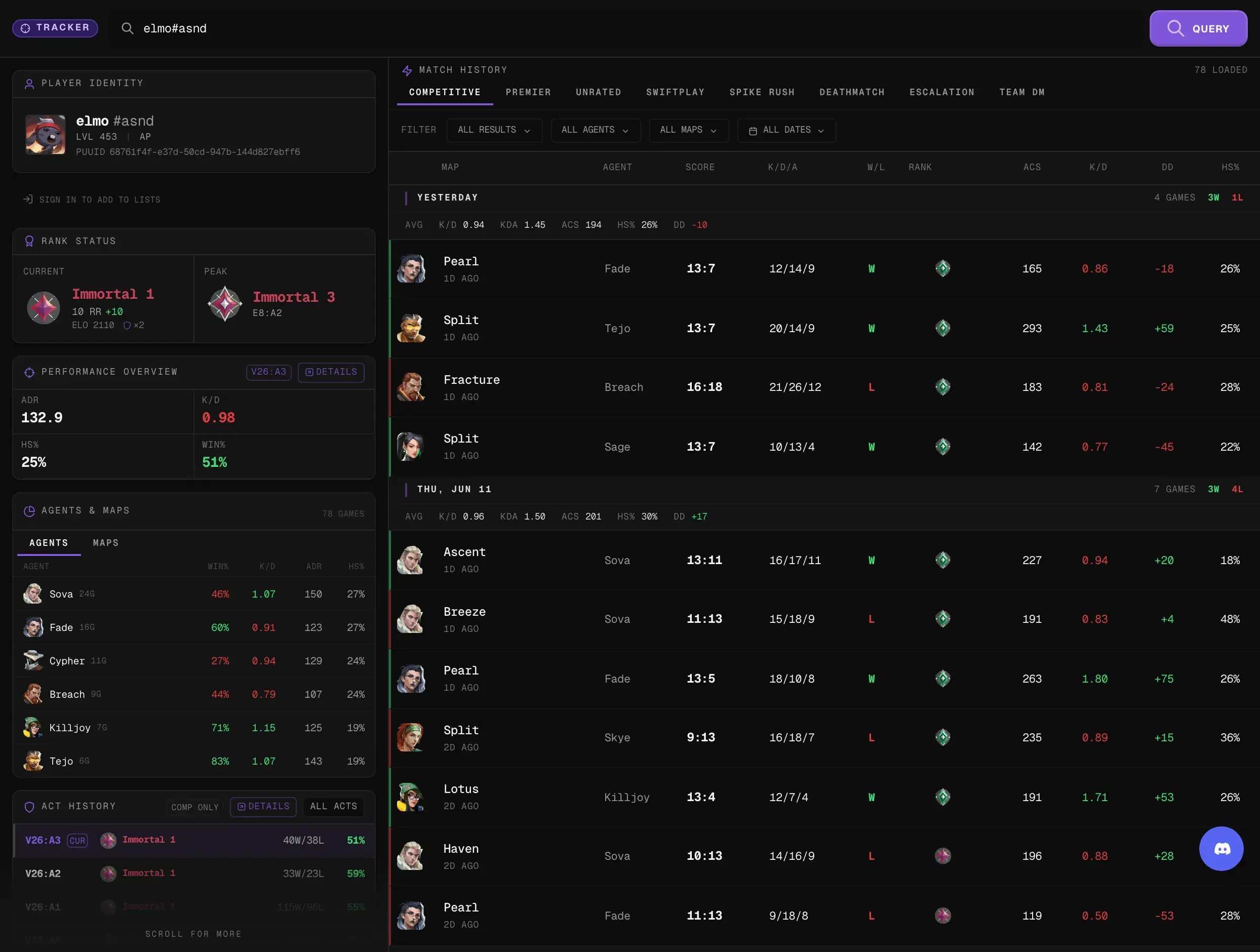Click the rank icon in Pearl 11:13 row

pyautogui.click(x=943, y=916)
